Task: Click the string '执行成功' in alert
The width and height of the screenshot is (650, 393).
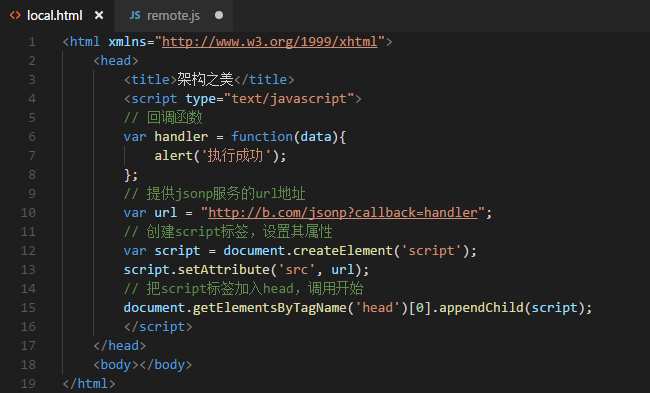Action: pyautogui.click(x=235, y=155)
